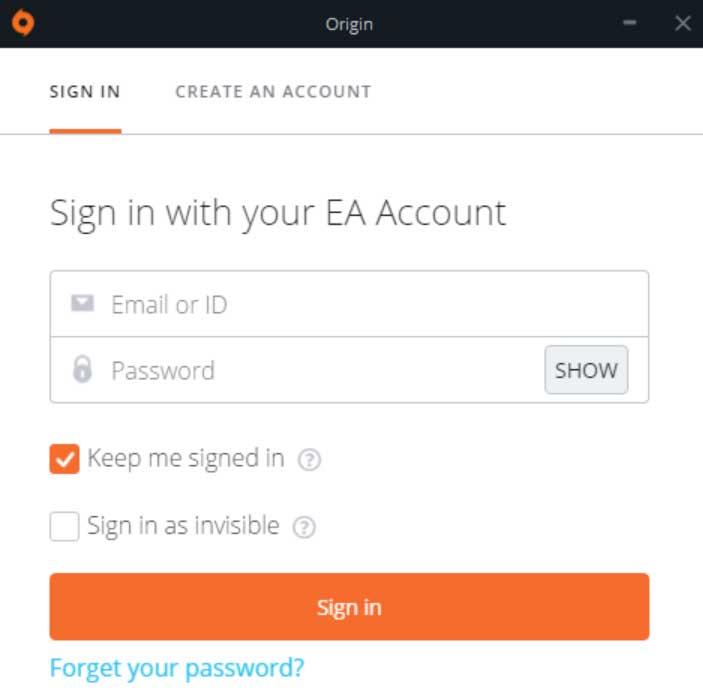Screen dimensions: 703x694
Task: Minimize the Origin window
Action: pyautogui.click(x=629, y=22)
